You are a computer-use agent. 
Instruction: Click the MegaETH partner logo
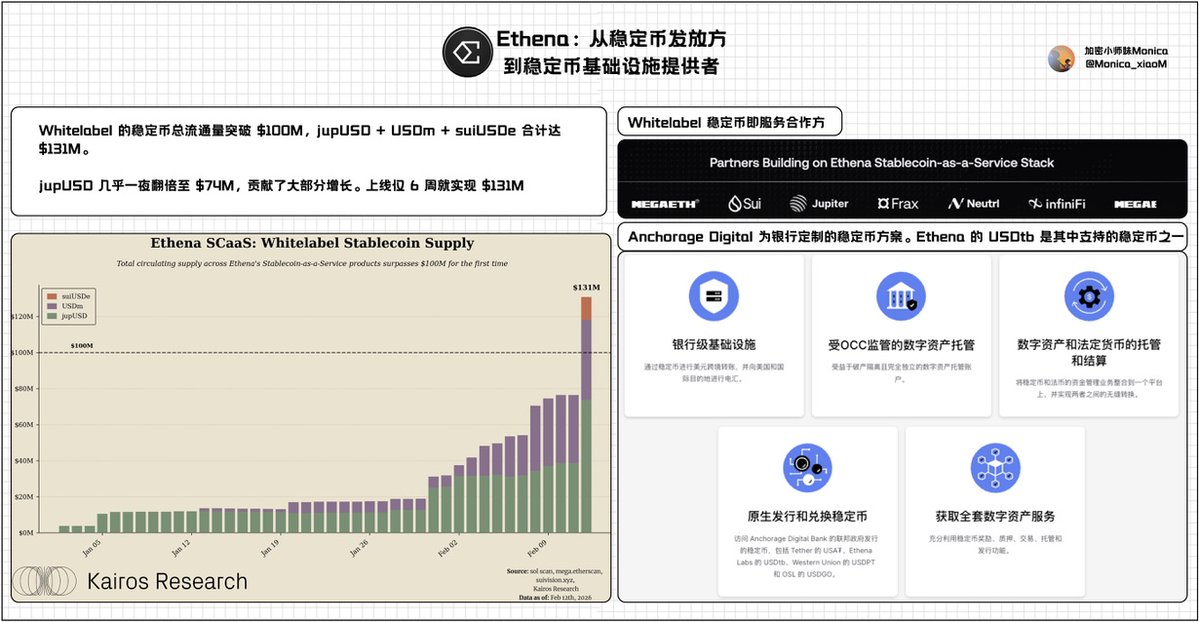click(x=664, y=204)
